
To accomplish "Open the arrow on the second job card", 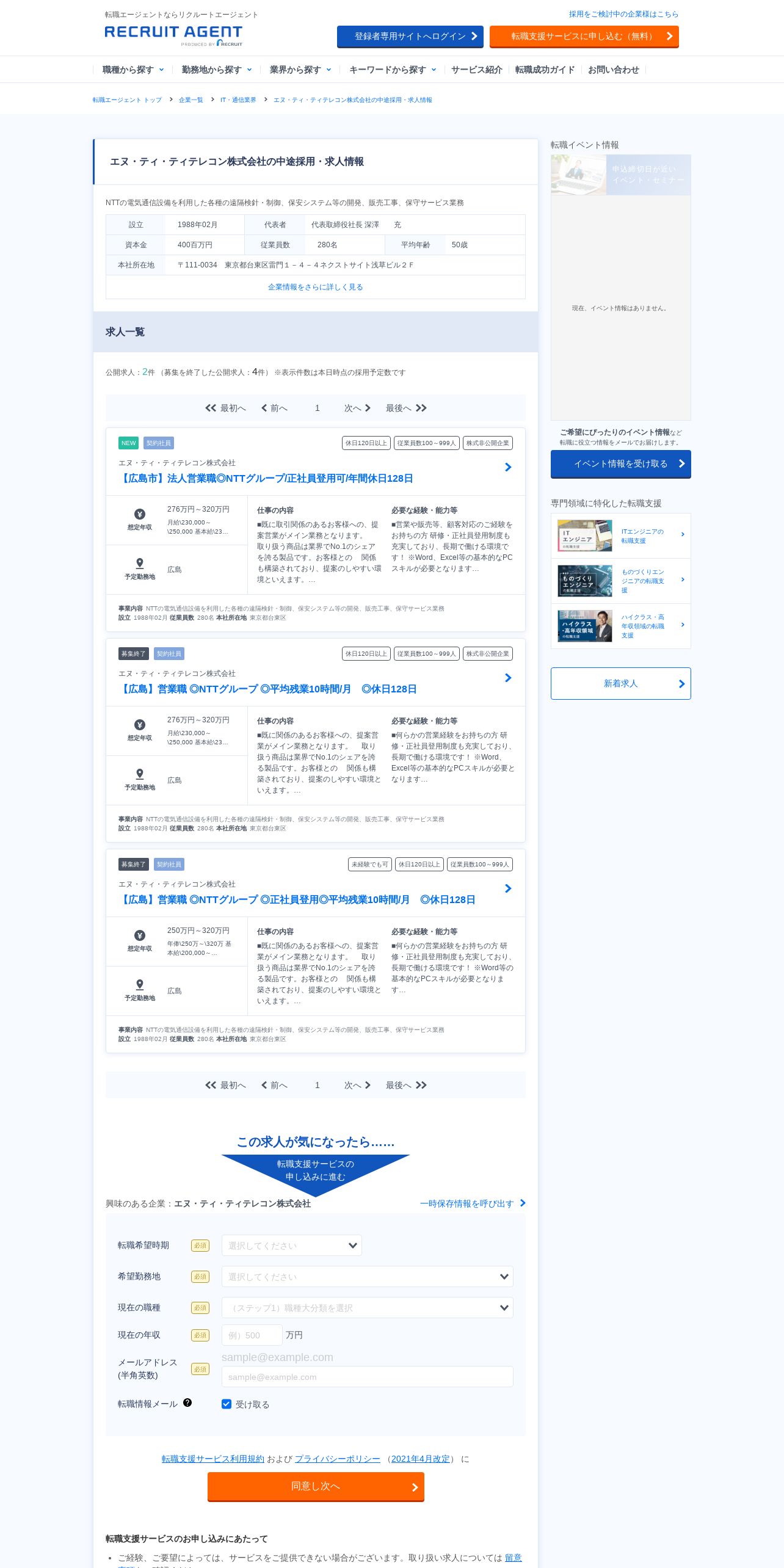I will 508,678.
